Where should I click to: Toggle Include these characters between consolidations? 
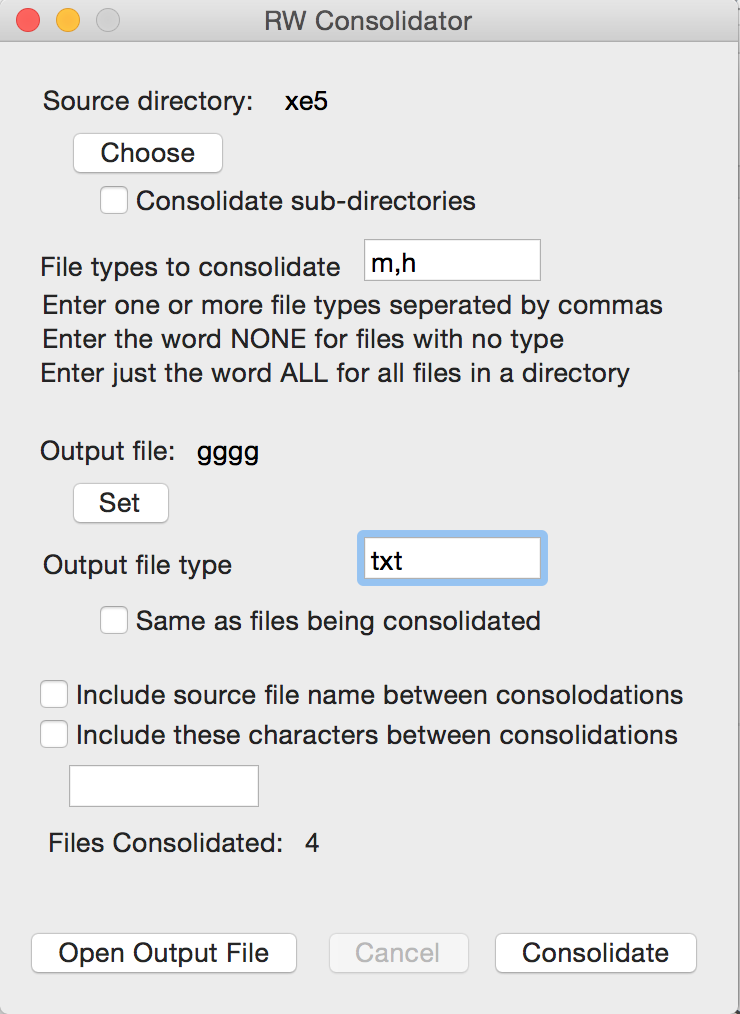point(54,735)
